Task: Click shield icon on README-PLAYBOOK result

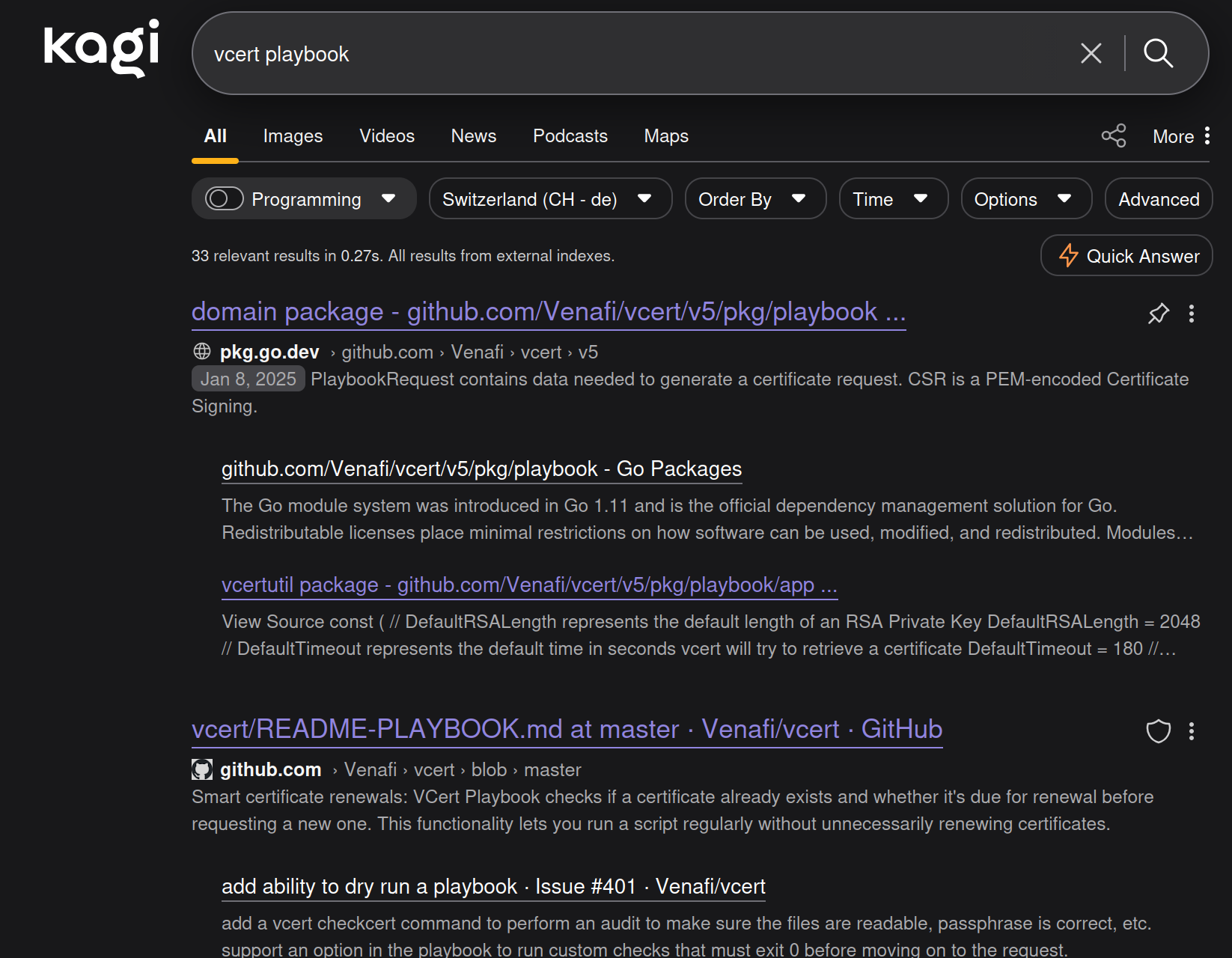Action: coord(1158,731)
